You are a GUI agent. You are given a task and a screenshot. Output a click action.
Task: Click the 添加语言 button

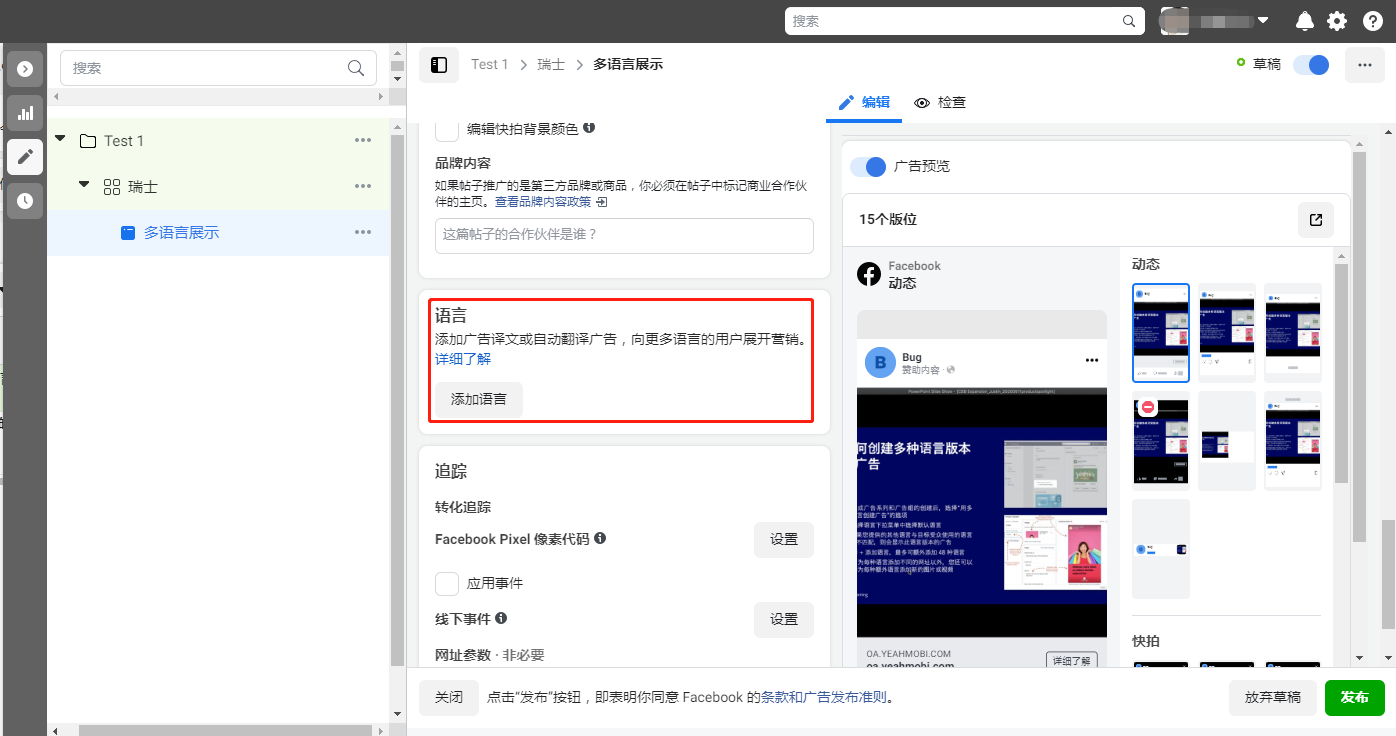pos(479,399)
